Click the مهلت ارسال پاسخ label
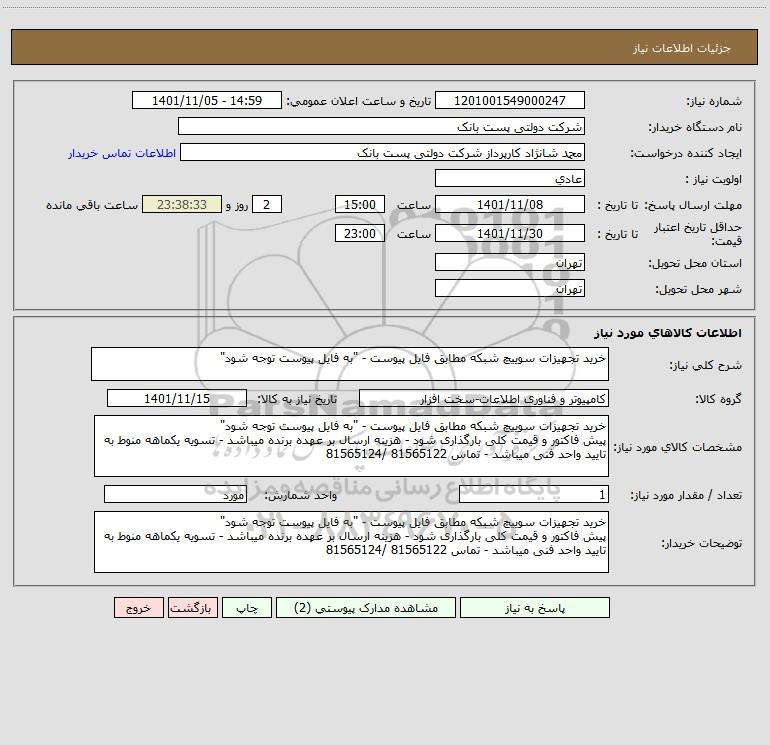Screen dimensions: 770x745 [x=693, y=205]
